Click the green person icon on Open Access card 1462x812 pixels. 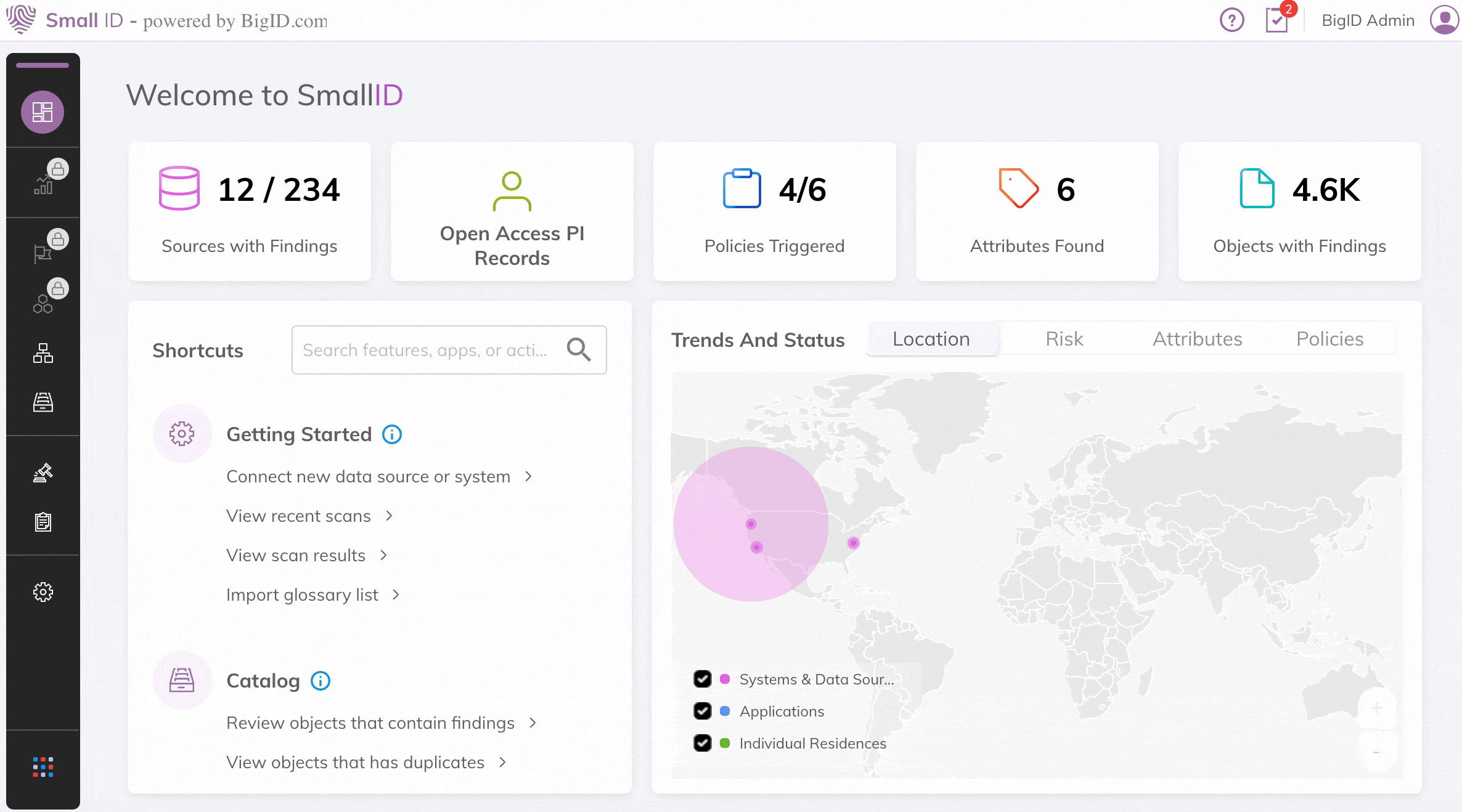[512, 191]
